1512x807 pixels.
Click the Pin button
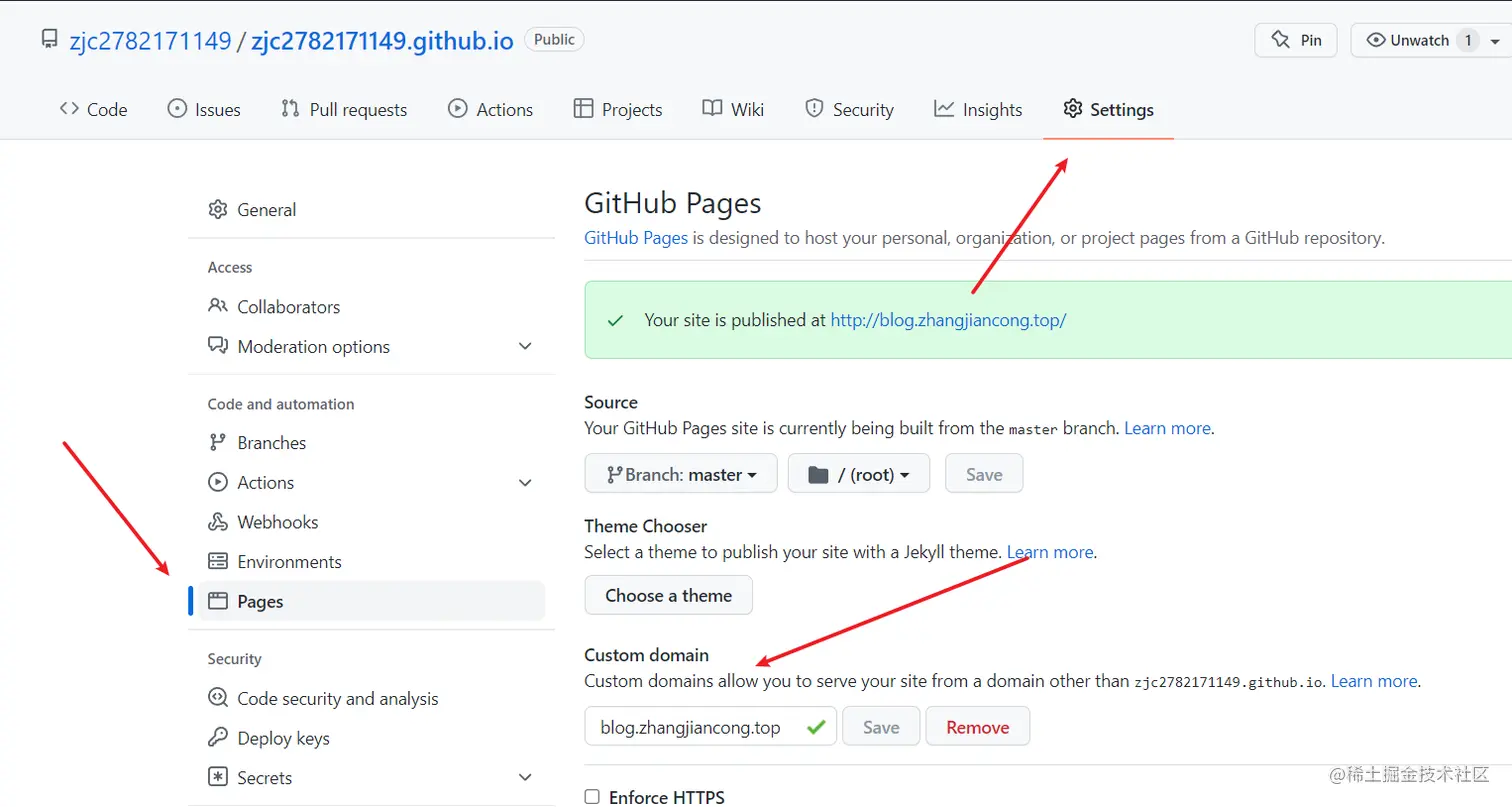(1296, 40)
